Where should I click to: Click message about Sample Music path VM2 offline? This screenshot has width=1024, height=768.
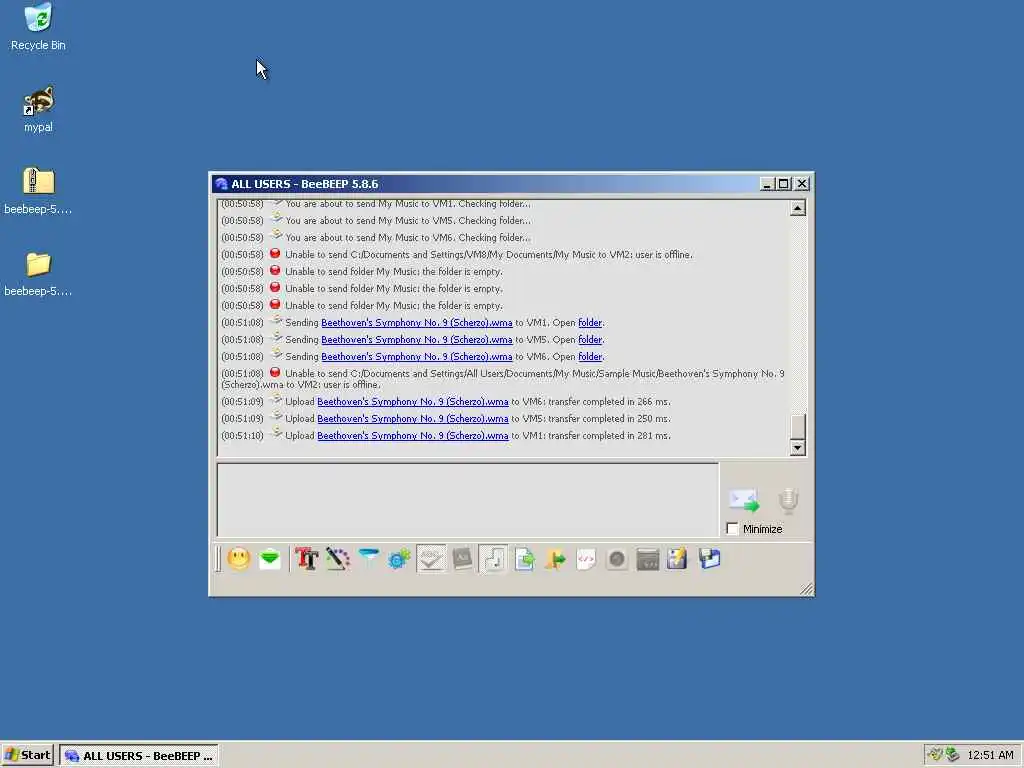[503, 379]
